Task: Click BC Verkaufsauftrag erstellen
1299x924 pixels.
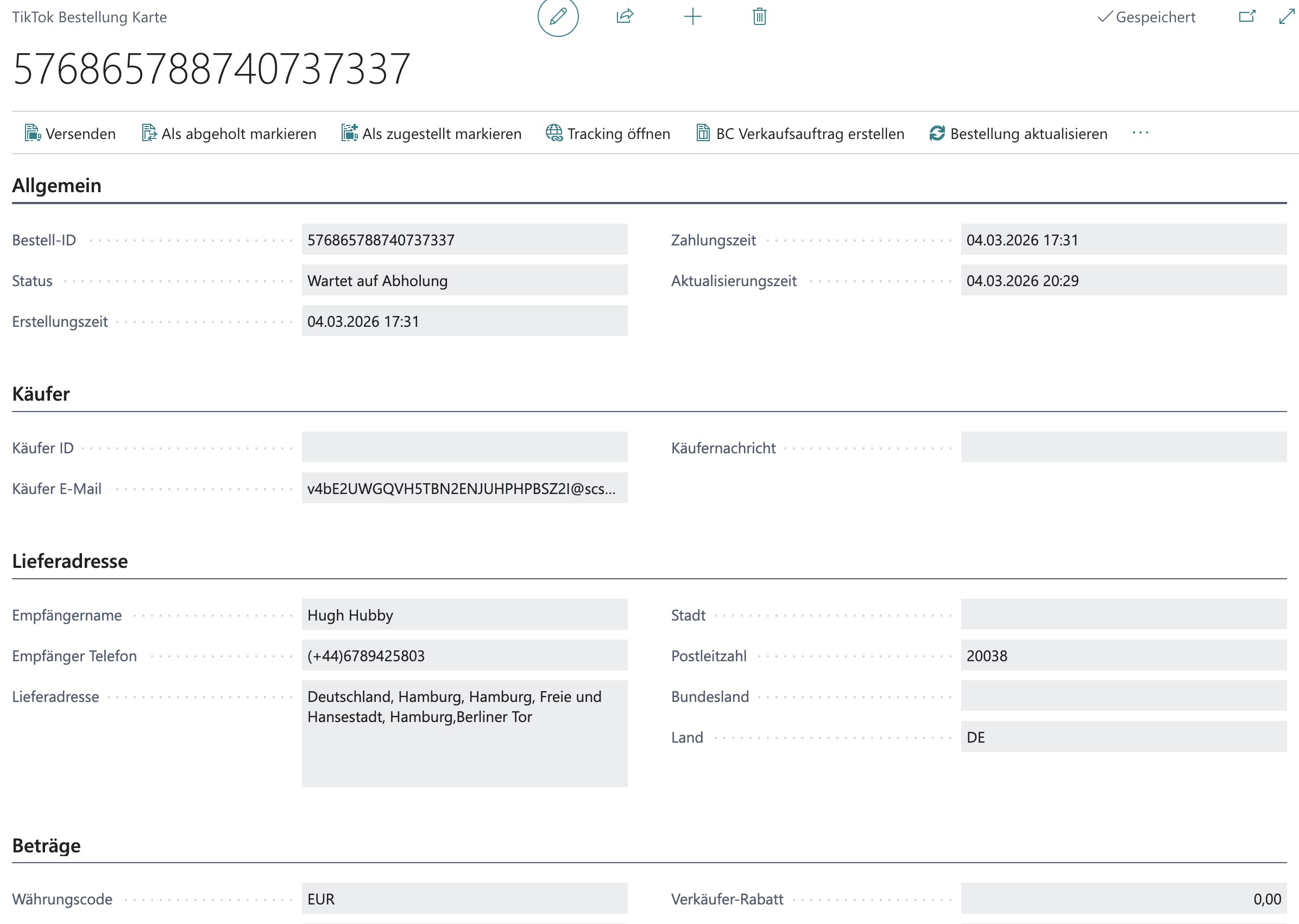Action: [800, 134]
